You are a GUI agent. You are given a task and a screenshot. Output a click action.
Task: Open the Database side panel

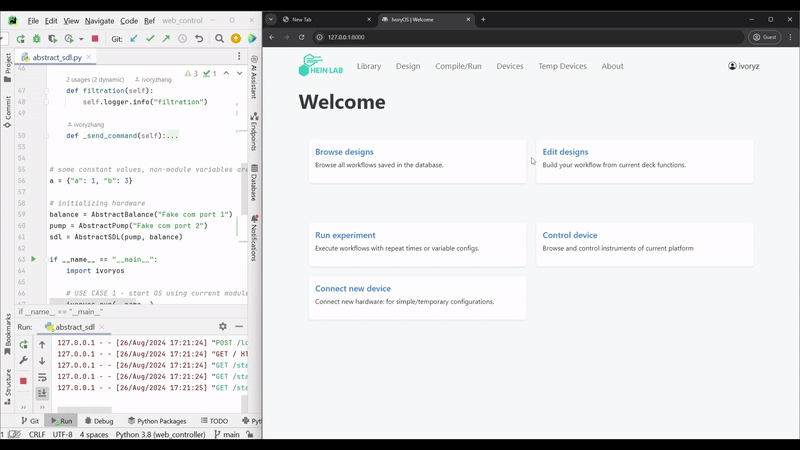click(x=254, y=183)
